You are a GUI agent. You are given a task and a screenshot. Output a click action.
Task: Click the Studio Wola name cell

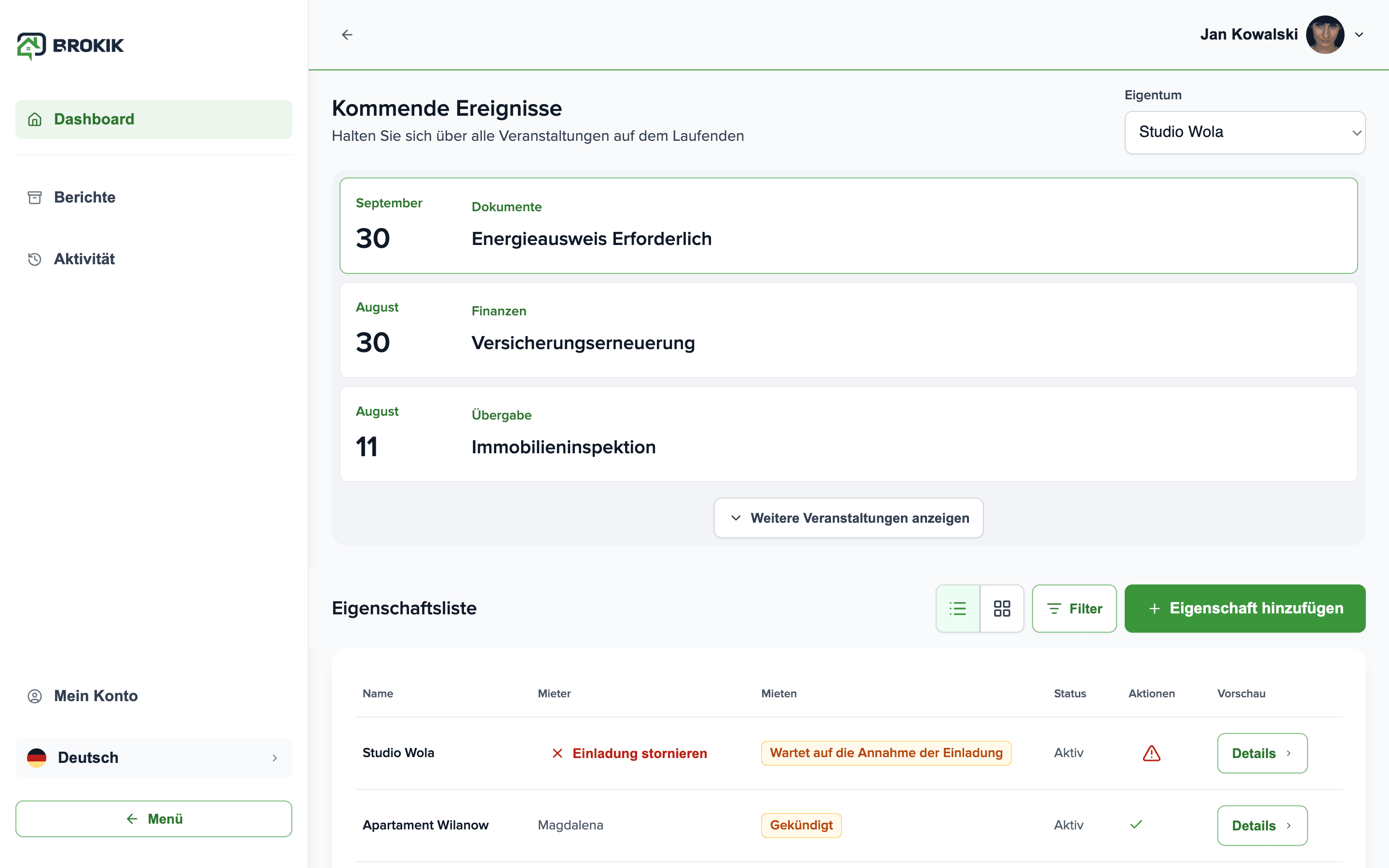coord(398,753)
